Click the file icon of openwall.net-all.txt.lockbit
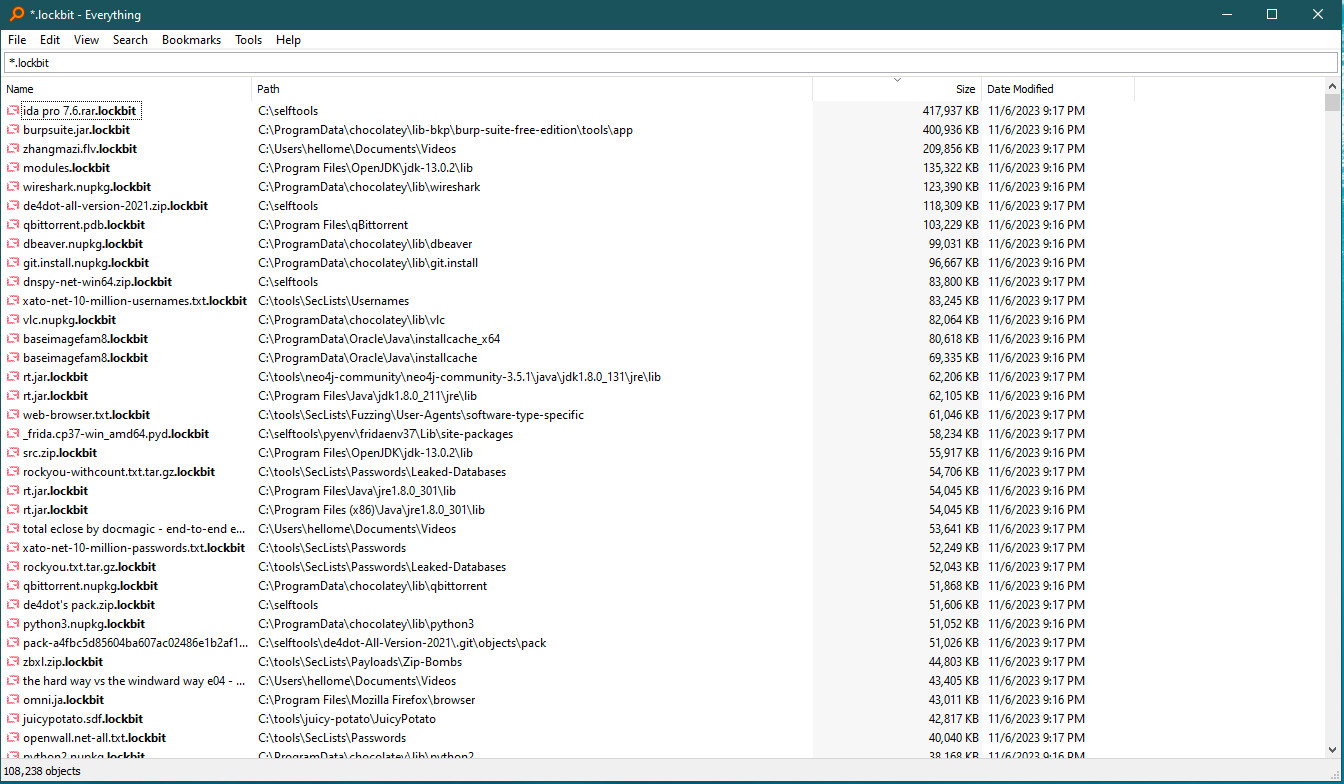Image resolution: width=1344 pixels, height=784 pixels. coord(13,738)
